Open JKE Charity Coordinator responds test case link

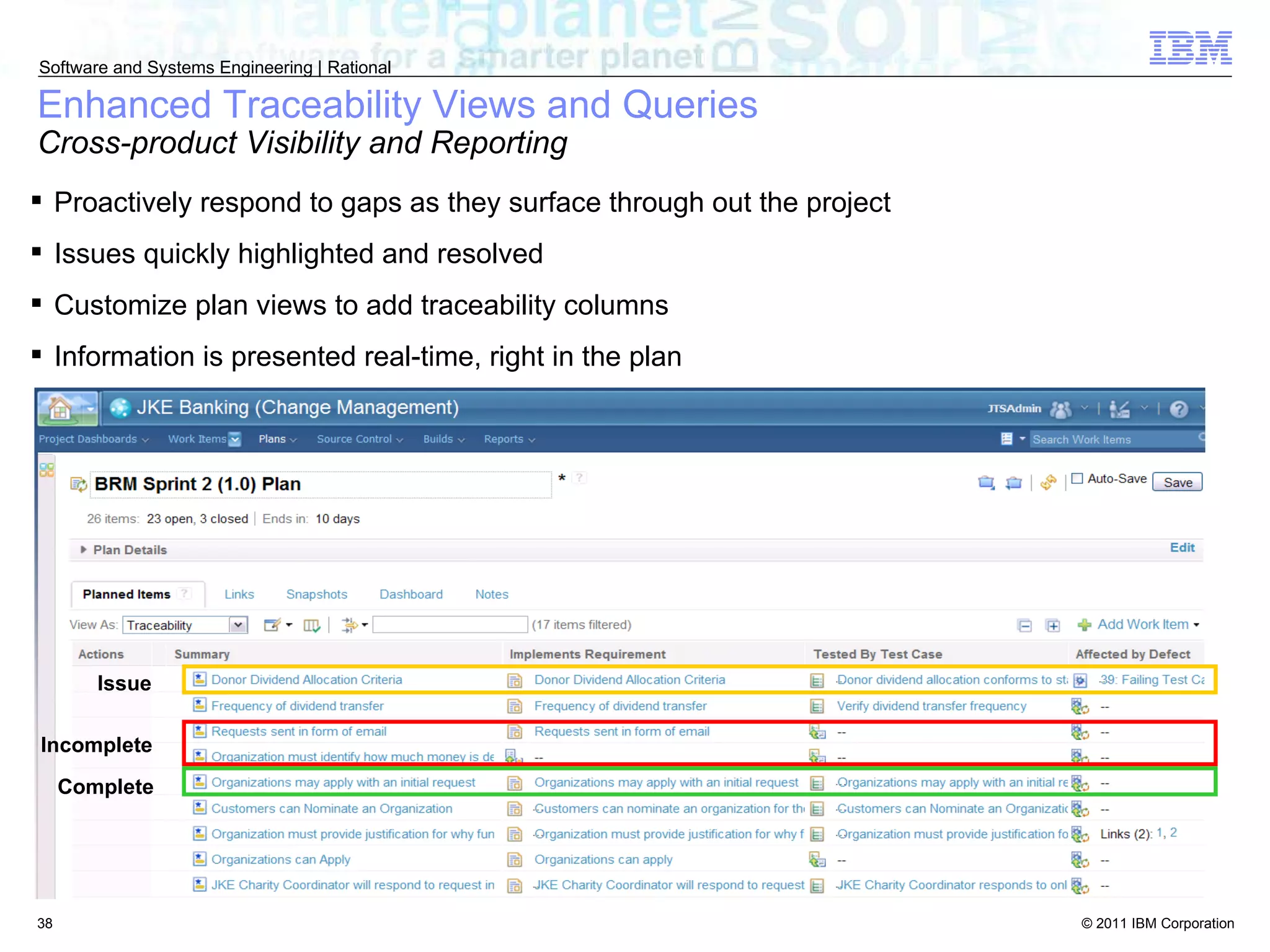[x=951, y=885]
